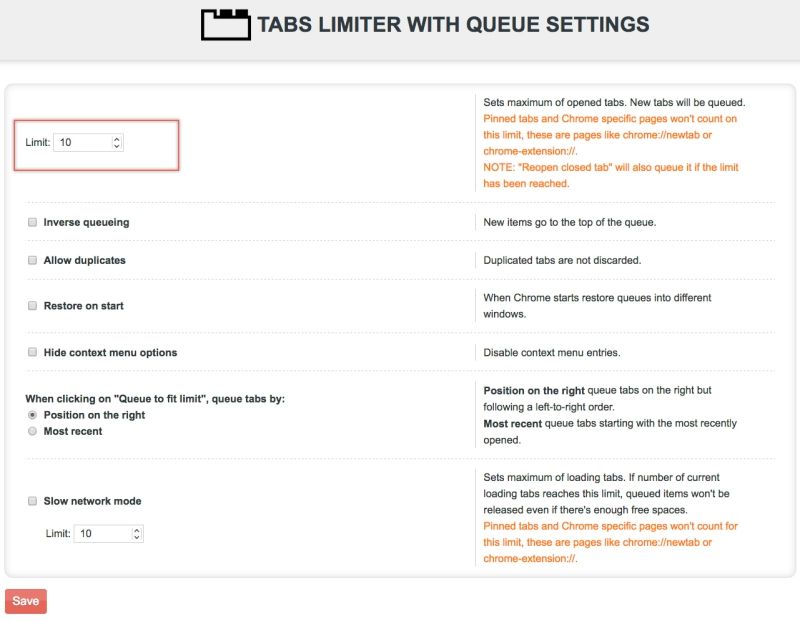Screen dimensions: 800x622
Task: Click the 'Tabs Limiter with Queue Settings' heading
Action: [453, 24]
